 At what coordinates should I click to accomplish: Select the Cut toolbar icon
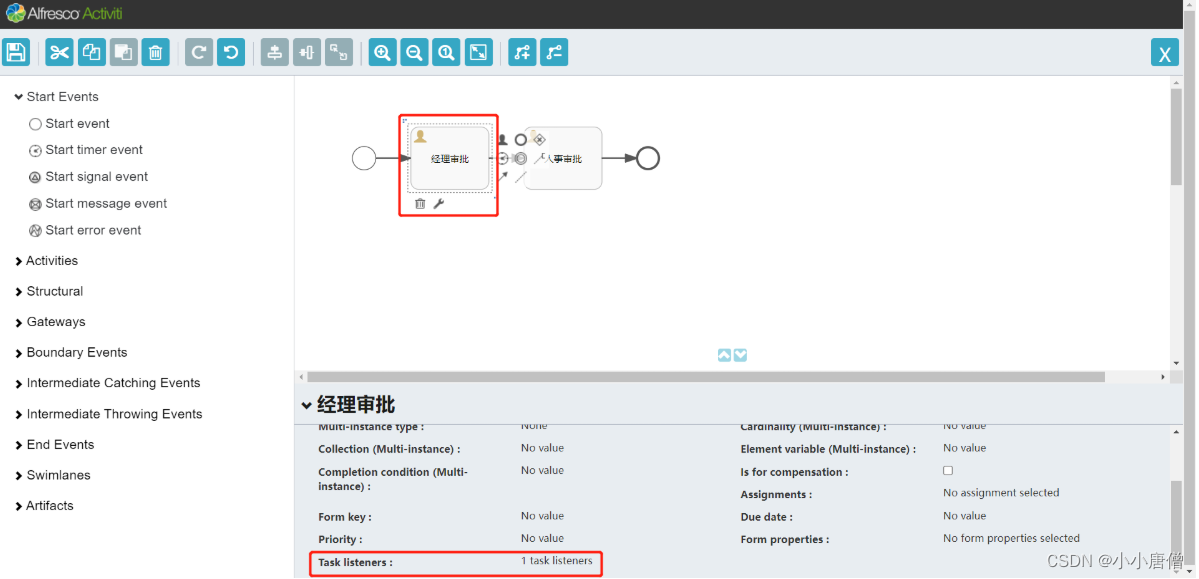point(59,52)
